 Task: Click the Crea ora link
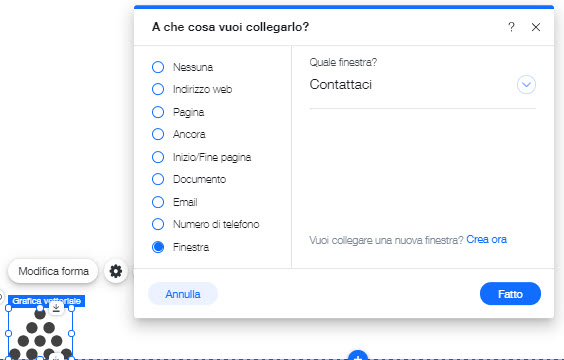point(486,240)
